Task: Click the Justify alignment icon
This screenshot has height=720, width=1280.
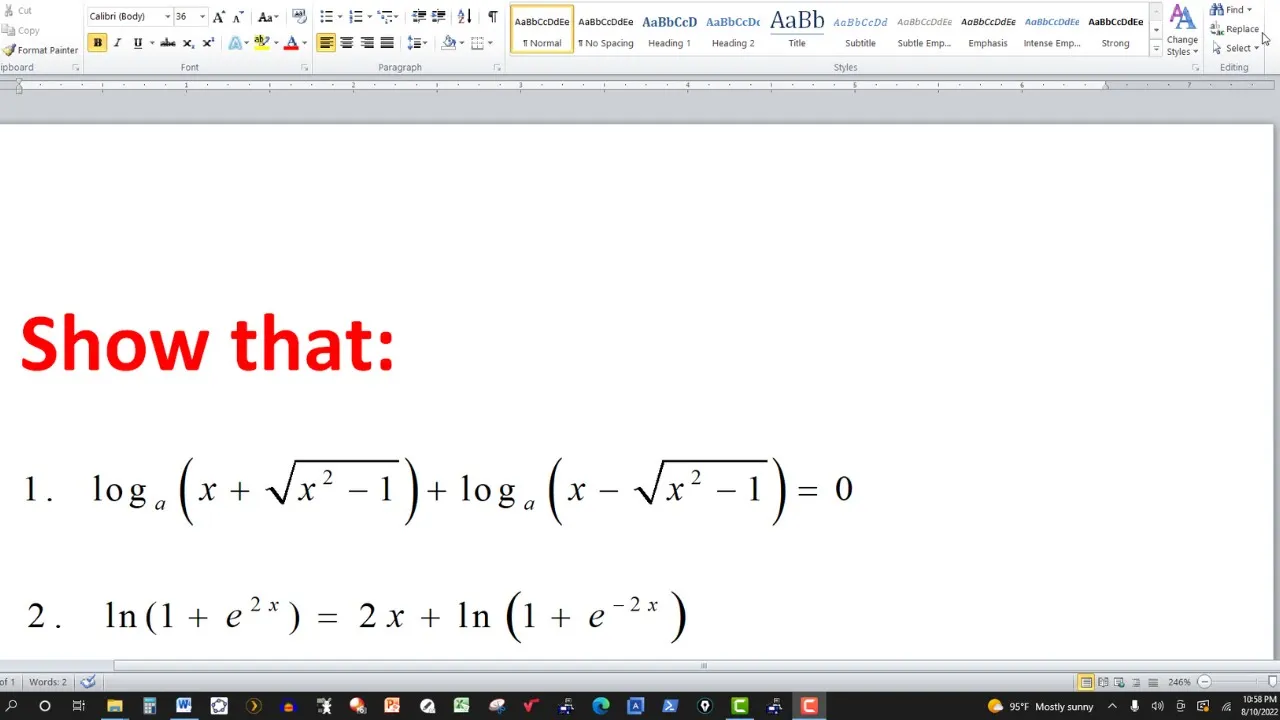Action: 387,43
